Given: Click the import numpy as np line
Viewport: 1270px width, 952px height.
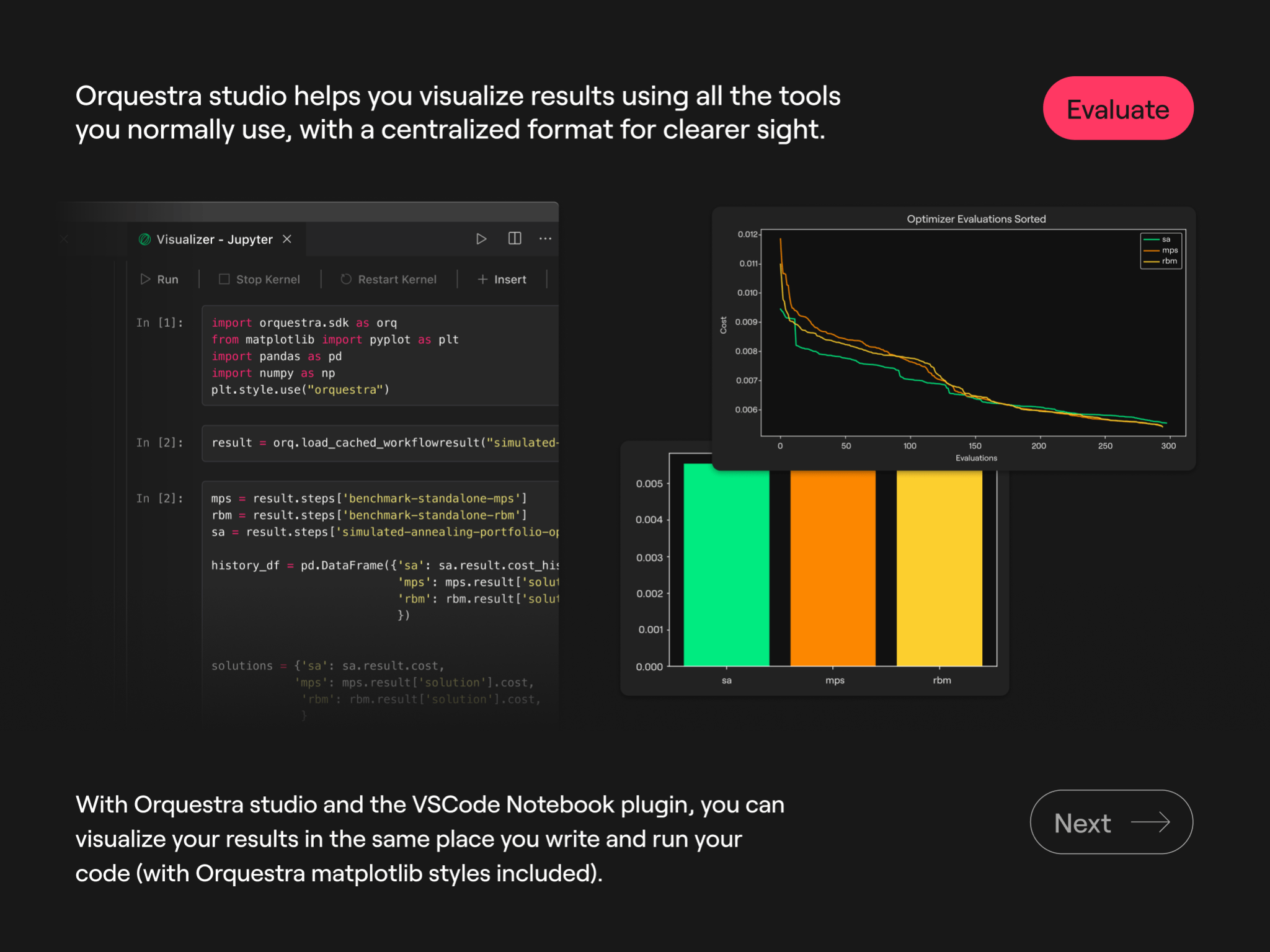Looking at the screenshot, I should (273, 373).
